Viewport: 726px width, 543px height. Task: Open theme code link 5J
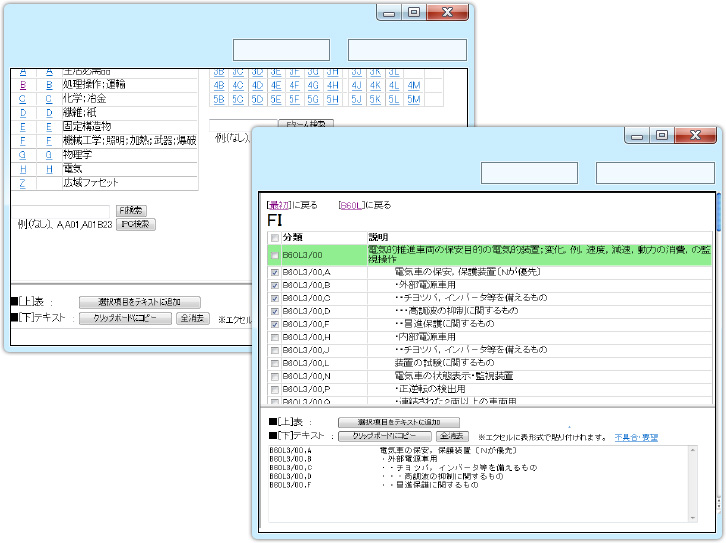pyautogui.click(x=357, y=100)
